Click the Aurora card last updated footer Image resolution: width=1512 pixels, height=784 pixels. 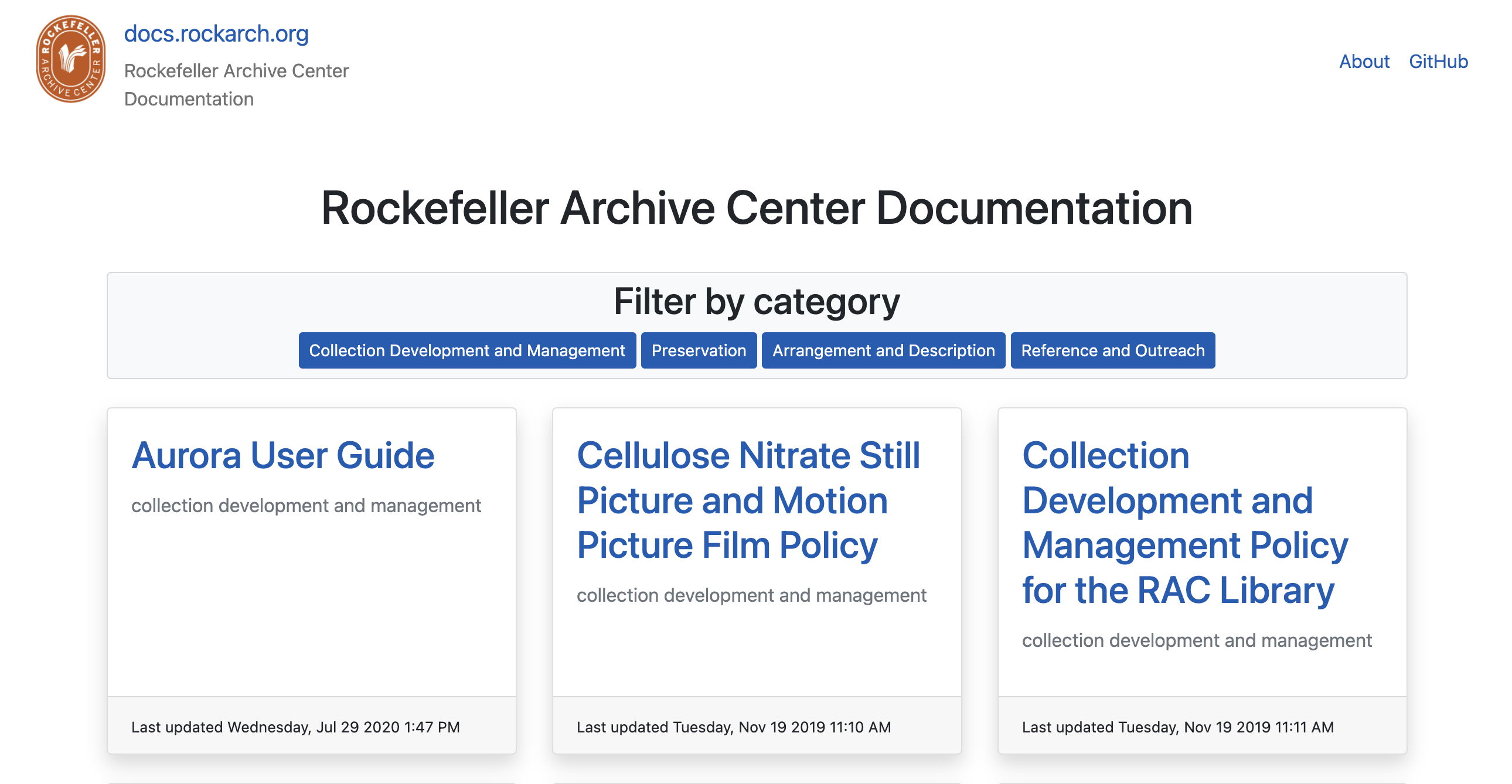click(295, 727)
